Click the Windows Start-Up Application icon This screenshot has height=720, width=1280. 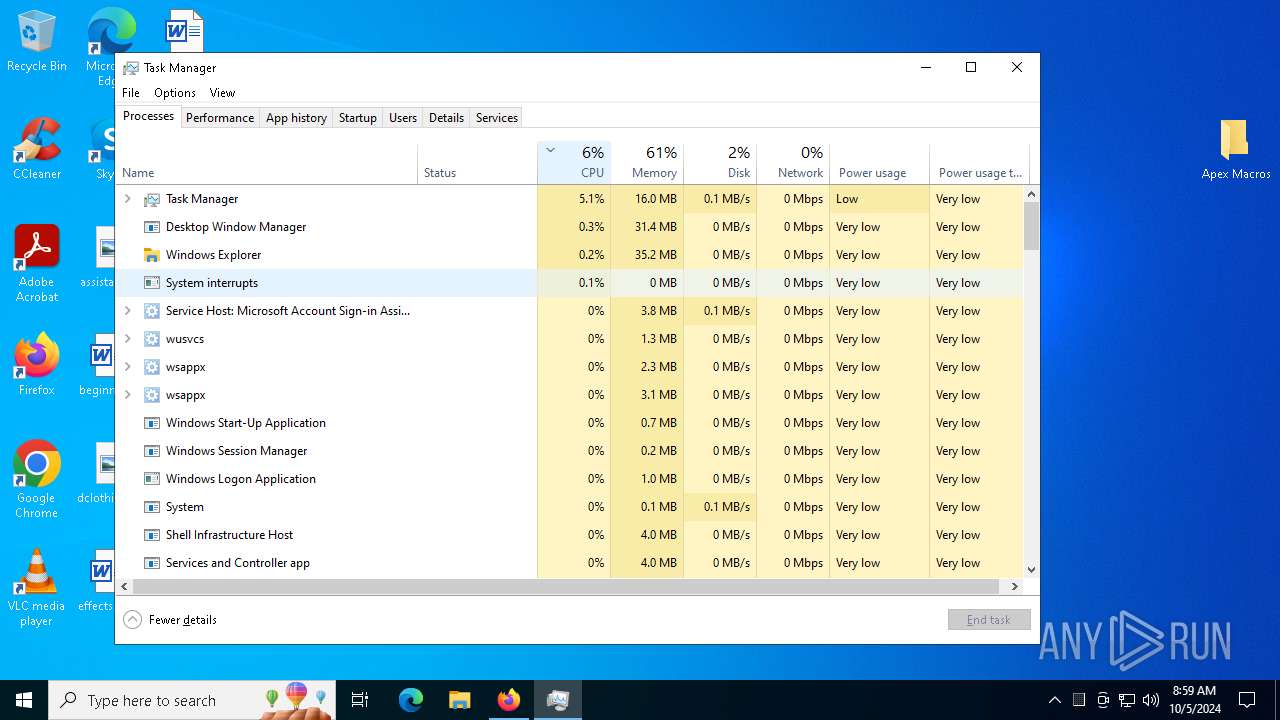tap(152, 423)
